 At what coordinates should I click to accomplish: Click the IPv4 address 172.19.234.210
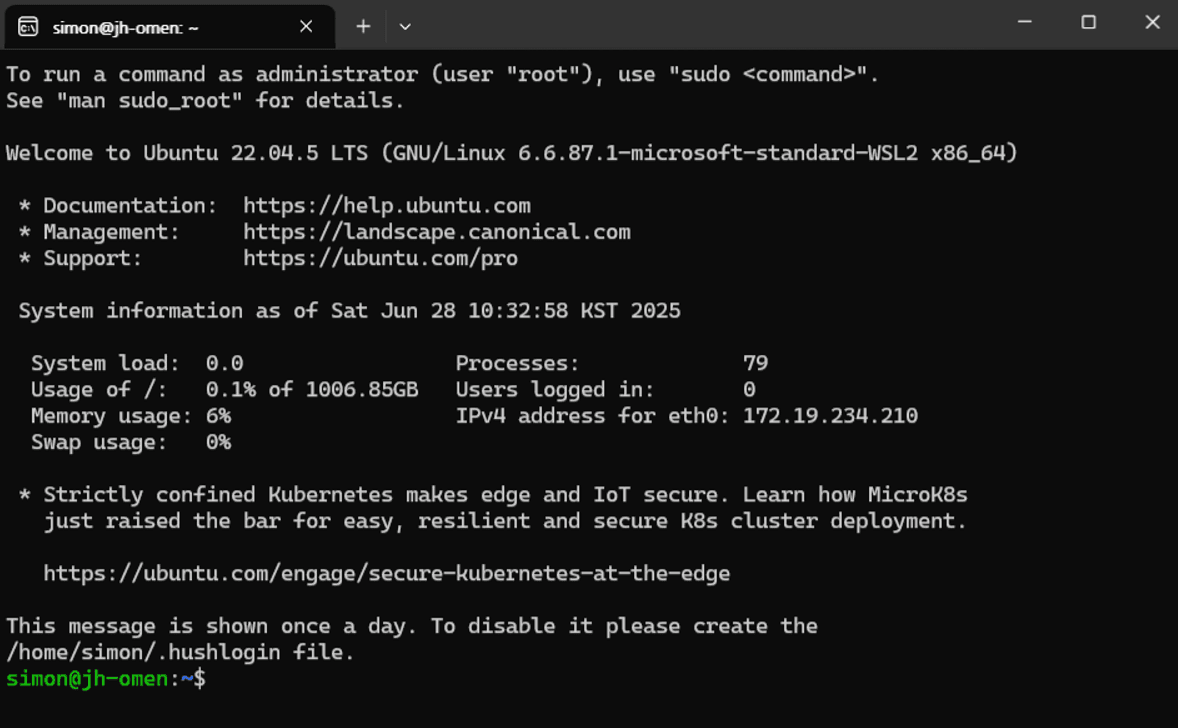coord(830,415)
